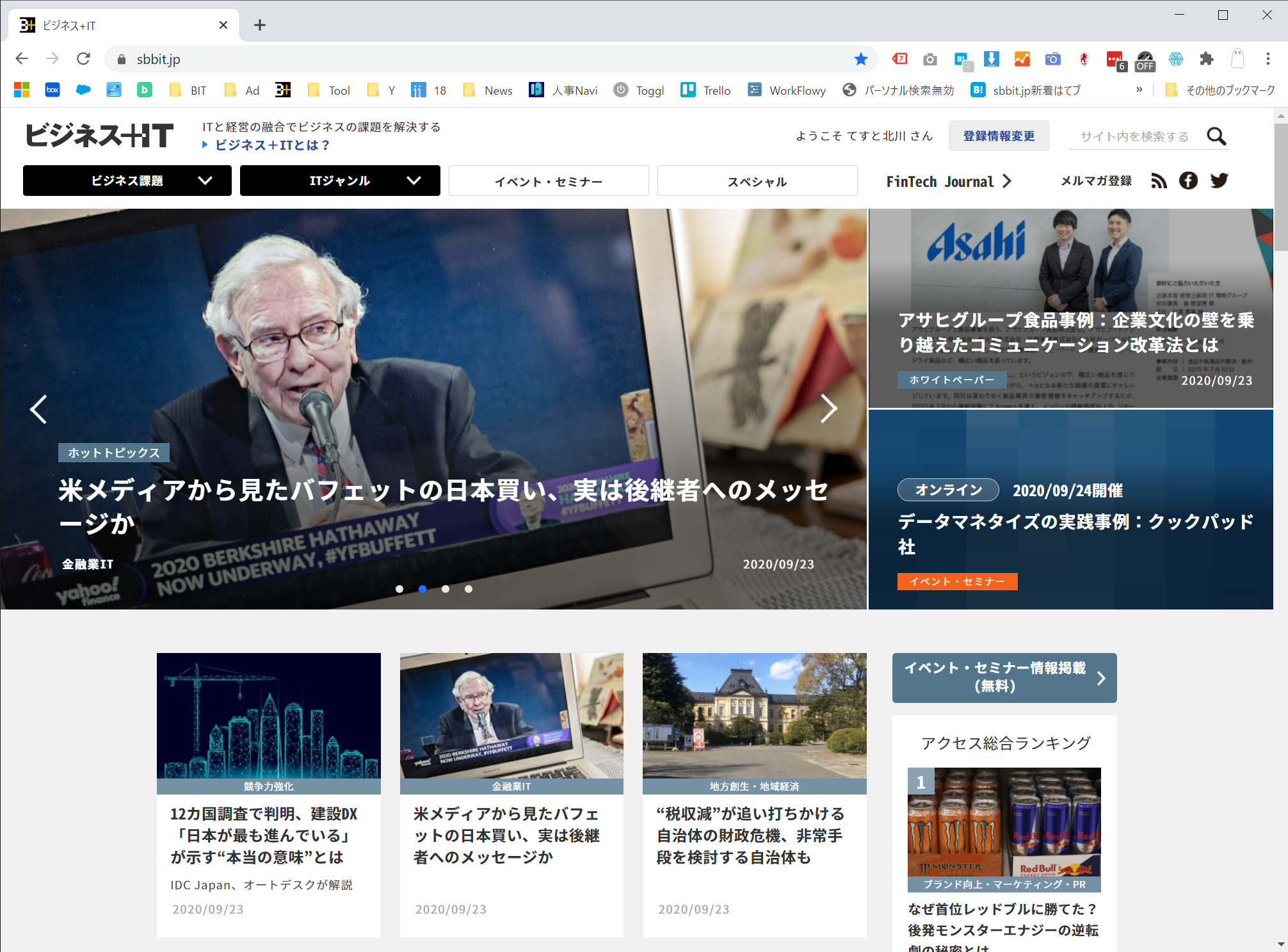Open the FinTech Journal link
This screenshot has height=952, width=1288.
[x=948, y=181]
